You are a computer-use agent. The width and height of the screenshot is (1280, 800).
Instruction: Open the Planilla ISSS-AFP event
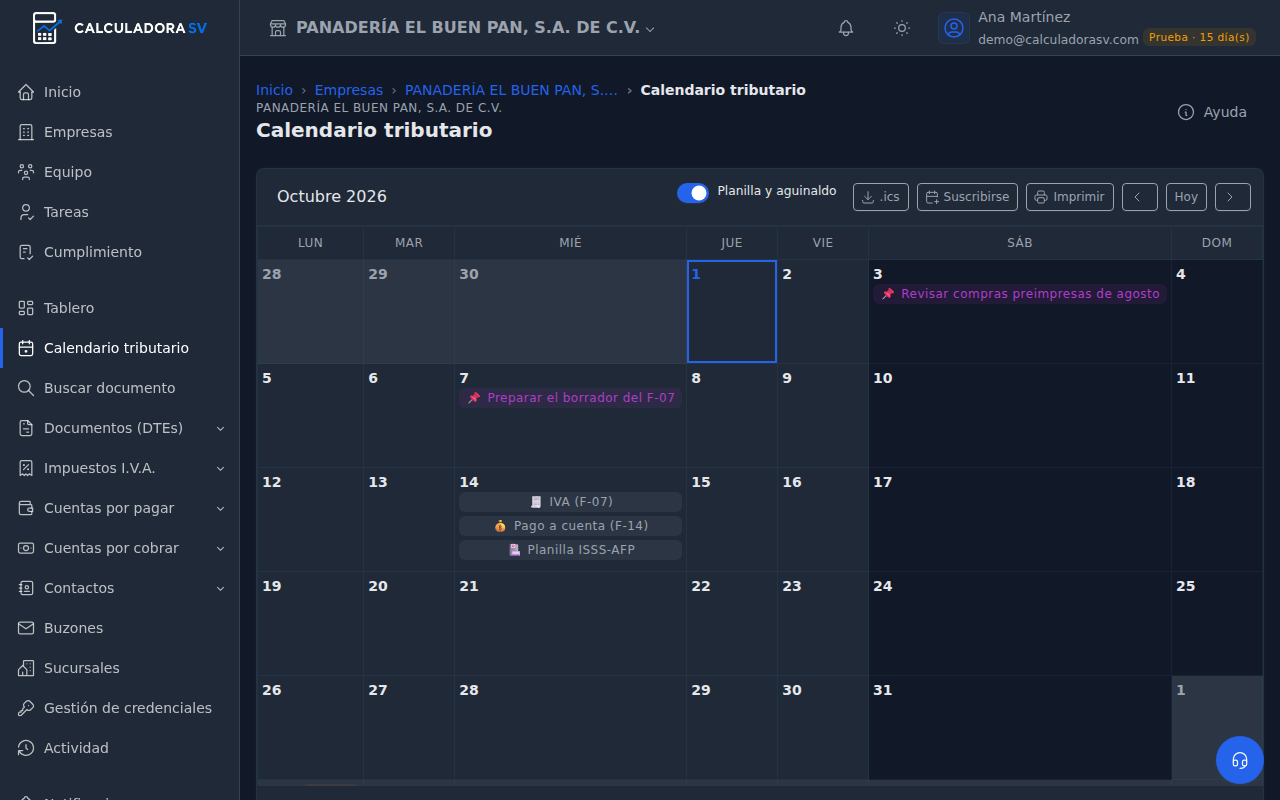(571, 550)
